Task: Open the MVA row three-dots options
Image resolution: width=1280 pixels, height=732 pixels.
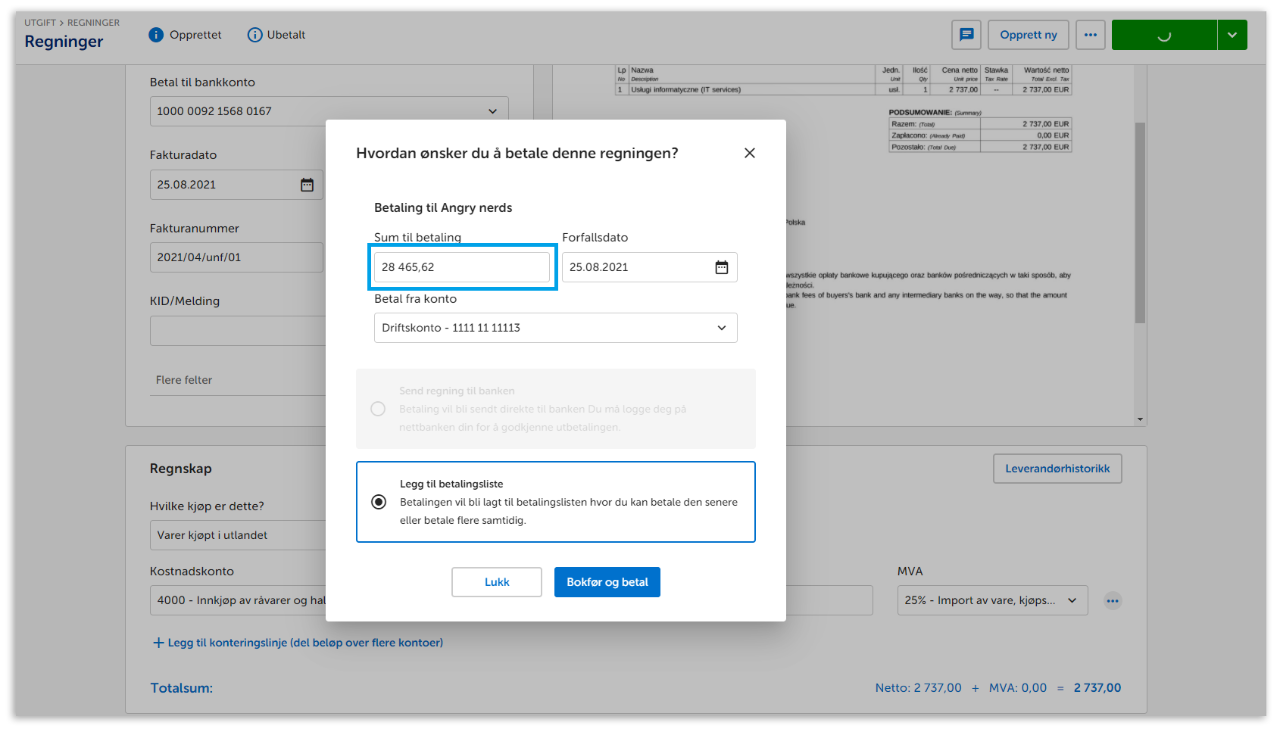Action: [1112, 601]
